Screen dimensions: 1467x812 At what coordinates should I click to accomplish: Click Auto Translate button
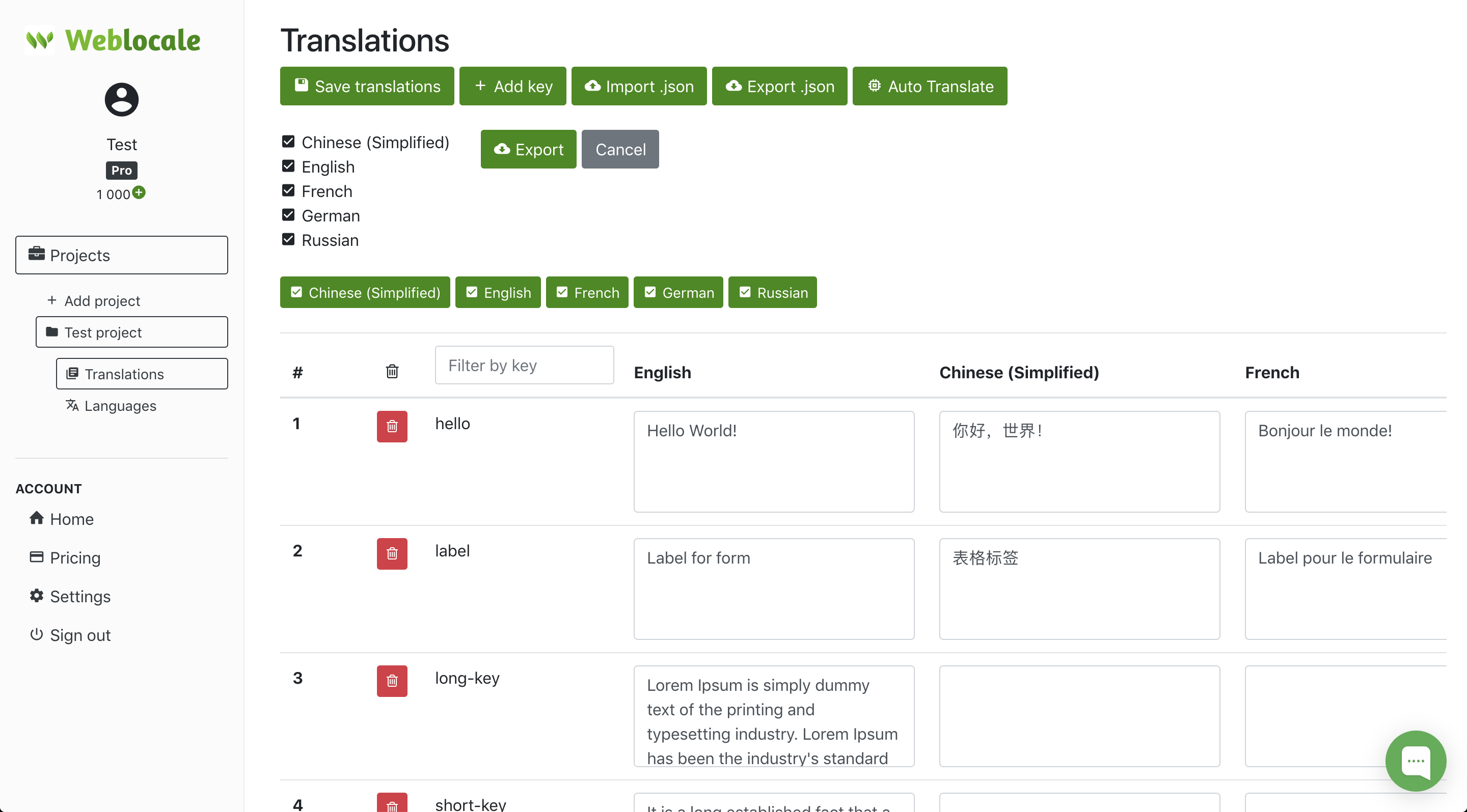[x=930, y=86]
